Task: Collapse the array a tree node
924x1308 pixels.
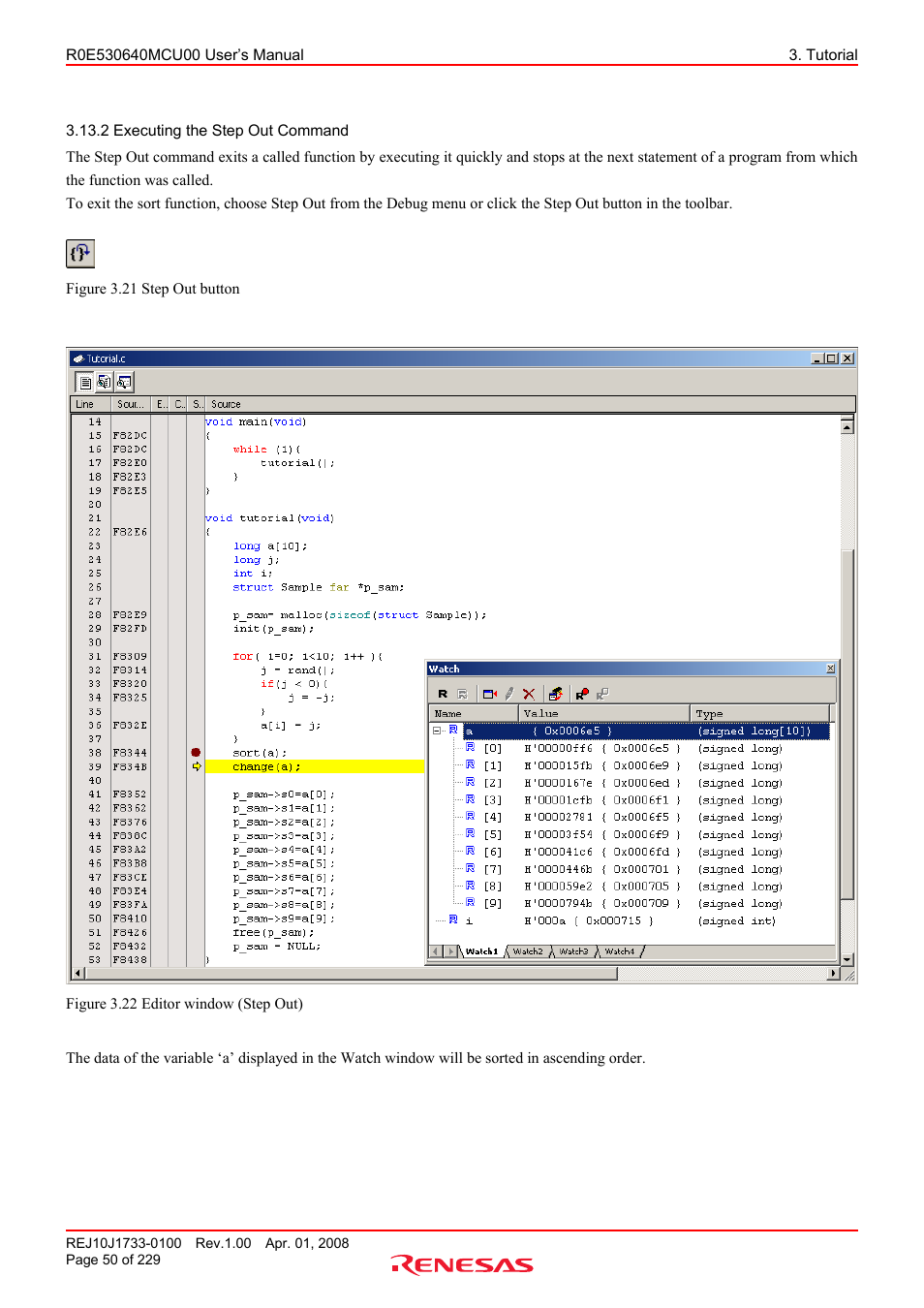Action: (437, 731)
